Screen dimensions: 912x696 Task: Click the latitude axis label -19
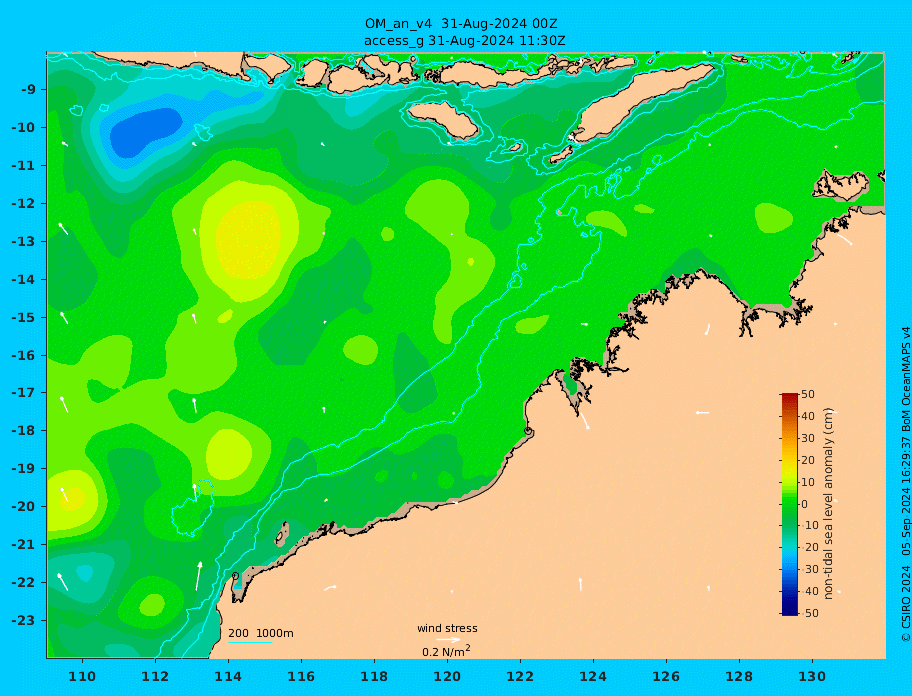pyautogui.click(x=26, y=469)
